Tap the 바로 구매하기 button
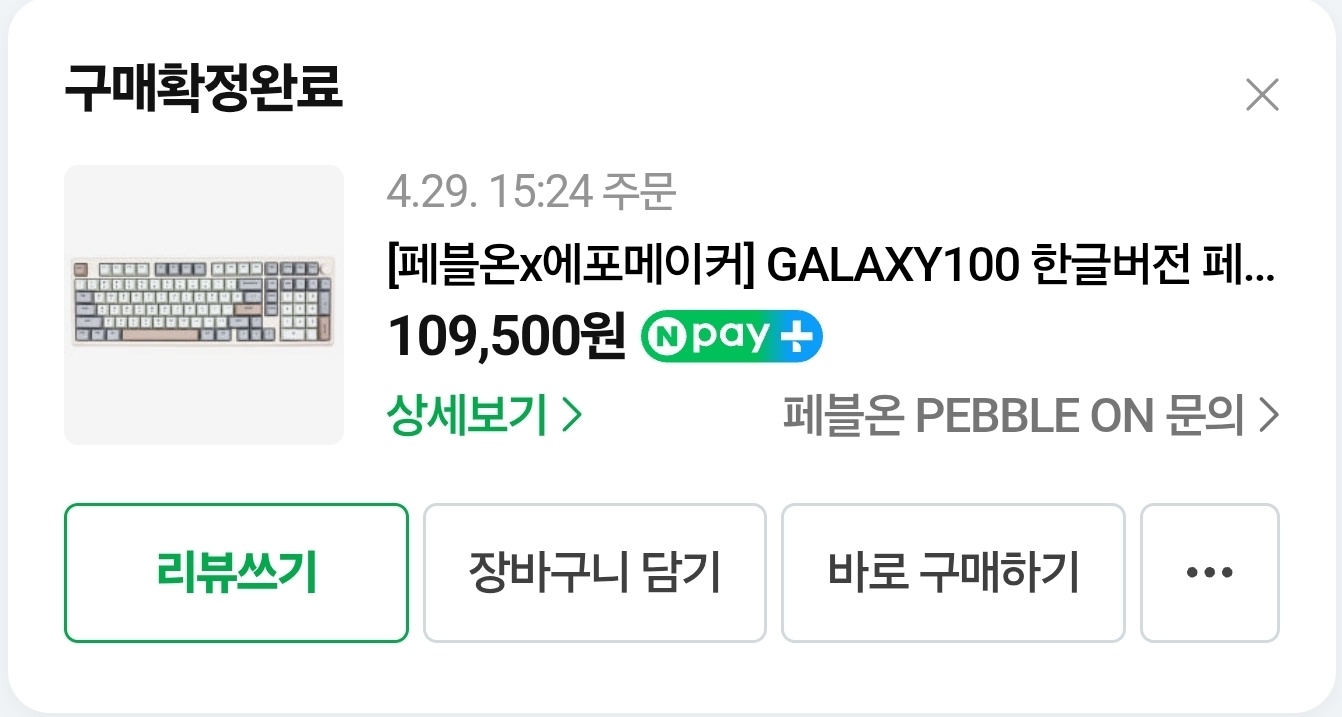 tap(953, 573)
